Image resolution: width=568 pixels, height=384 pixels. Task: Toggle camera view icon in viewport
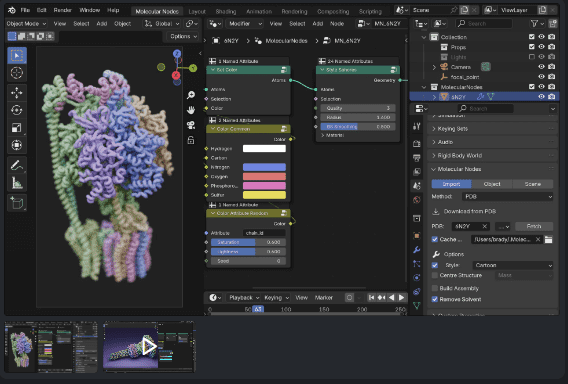tap(191, 125)
